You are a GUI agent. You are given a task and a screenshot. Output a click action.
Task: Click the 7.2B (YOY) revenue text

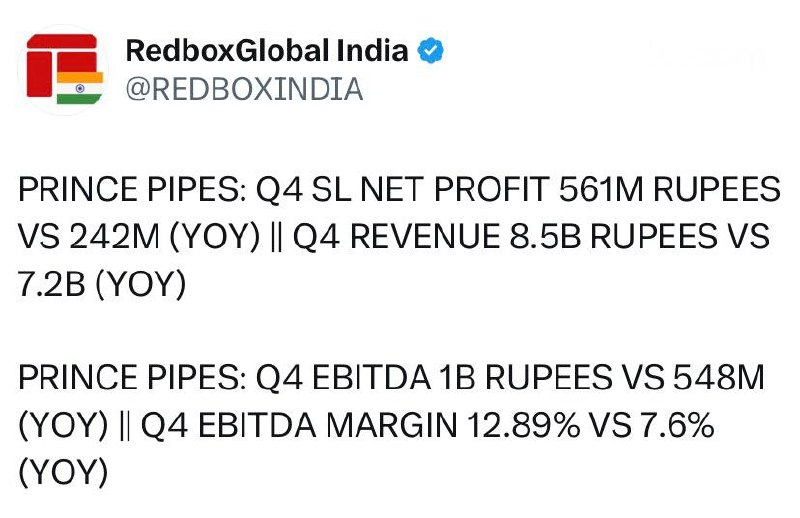(x=102, y=284)
